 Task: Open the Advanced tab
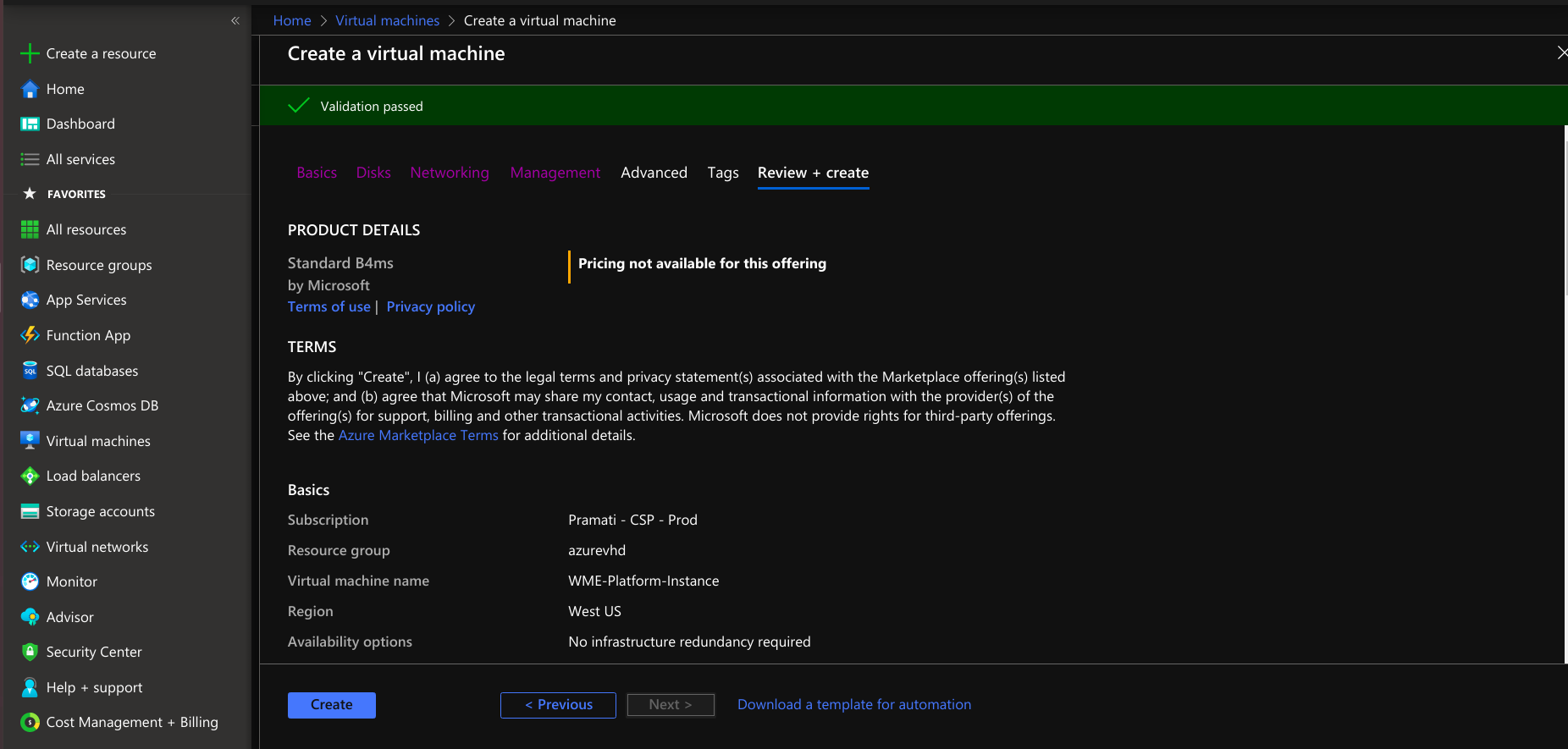[x=654, y=173]
